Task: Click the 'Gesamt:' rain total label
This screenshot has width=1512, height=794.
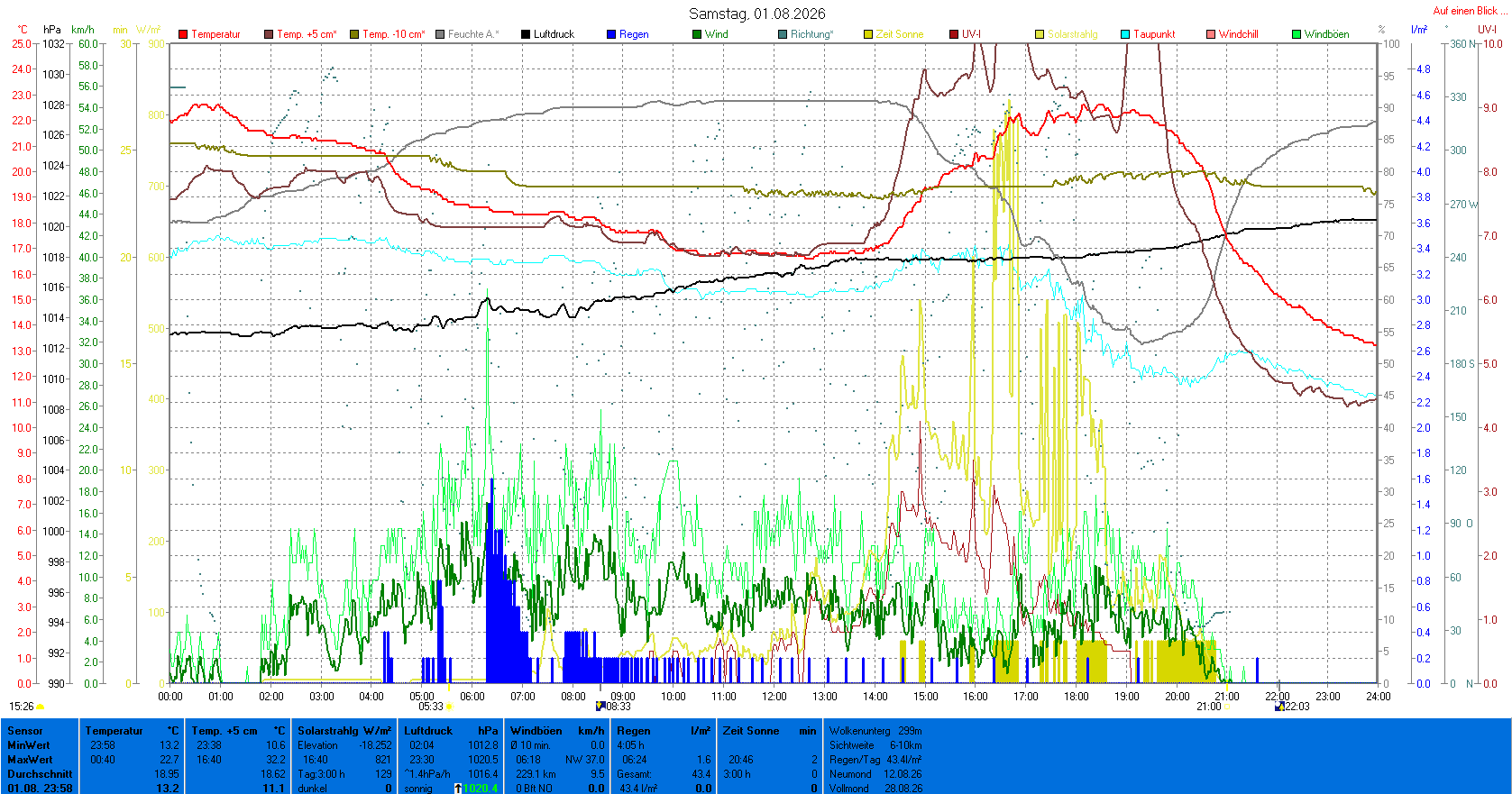Action: 634,774
